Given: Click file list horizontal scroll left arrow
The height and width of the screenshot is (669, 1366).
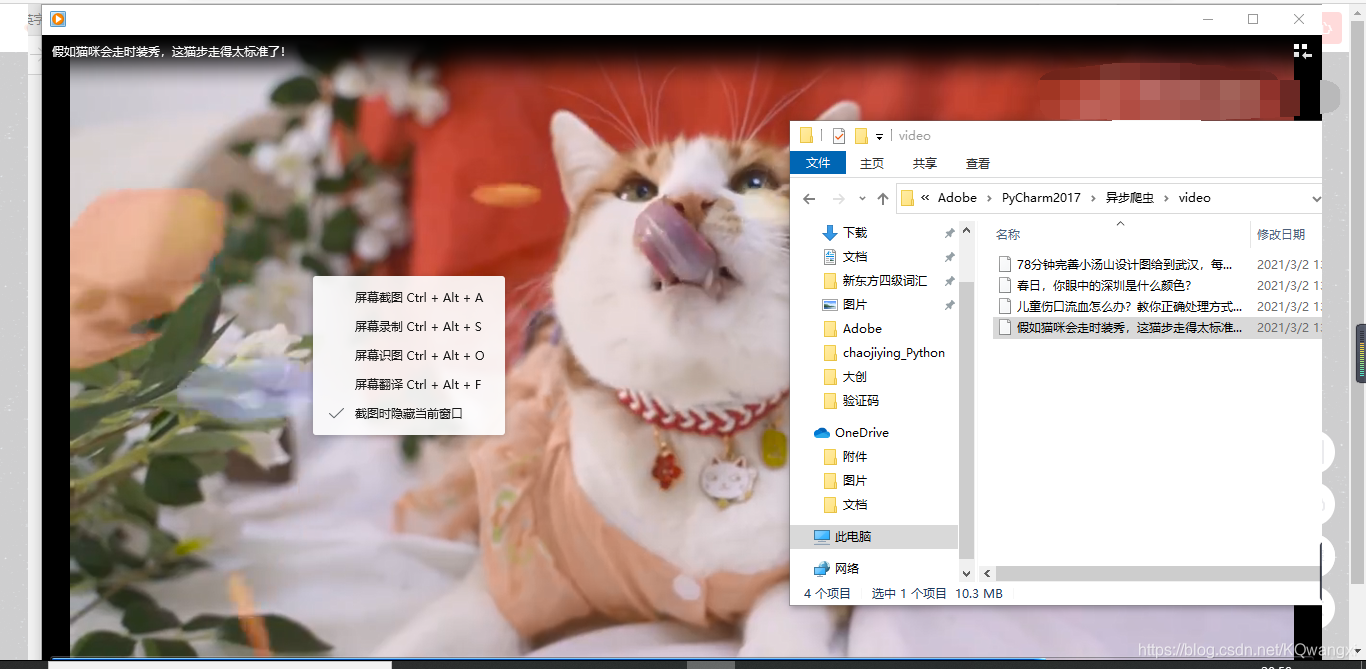Looking at the screenshot, I should [x=987, y=574].
